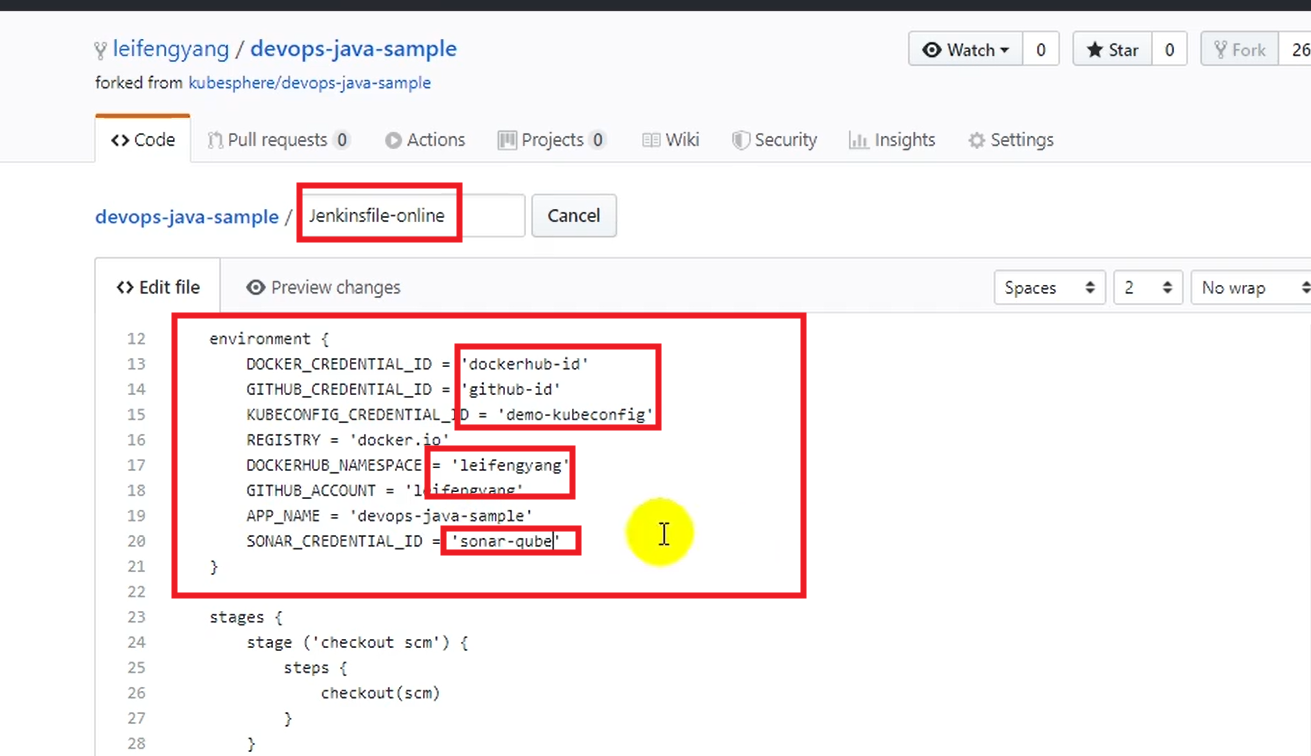
Task: Click the Jenkinsfile-online filename input field
Action: [x=411, y=216]
